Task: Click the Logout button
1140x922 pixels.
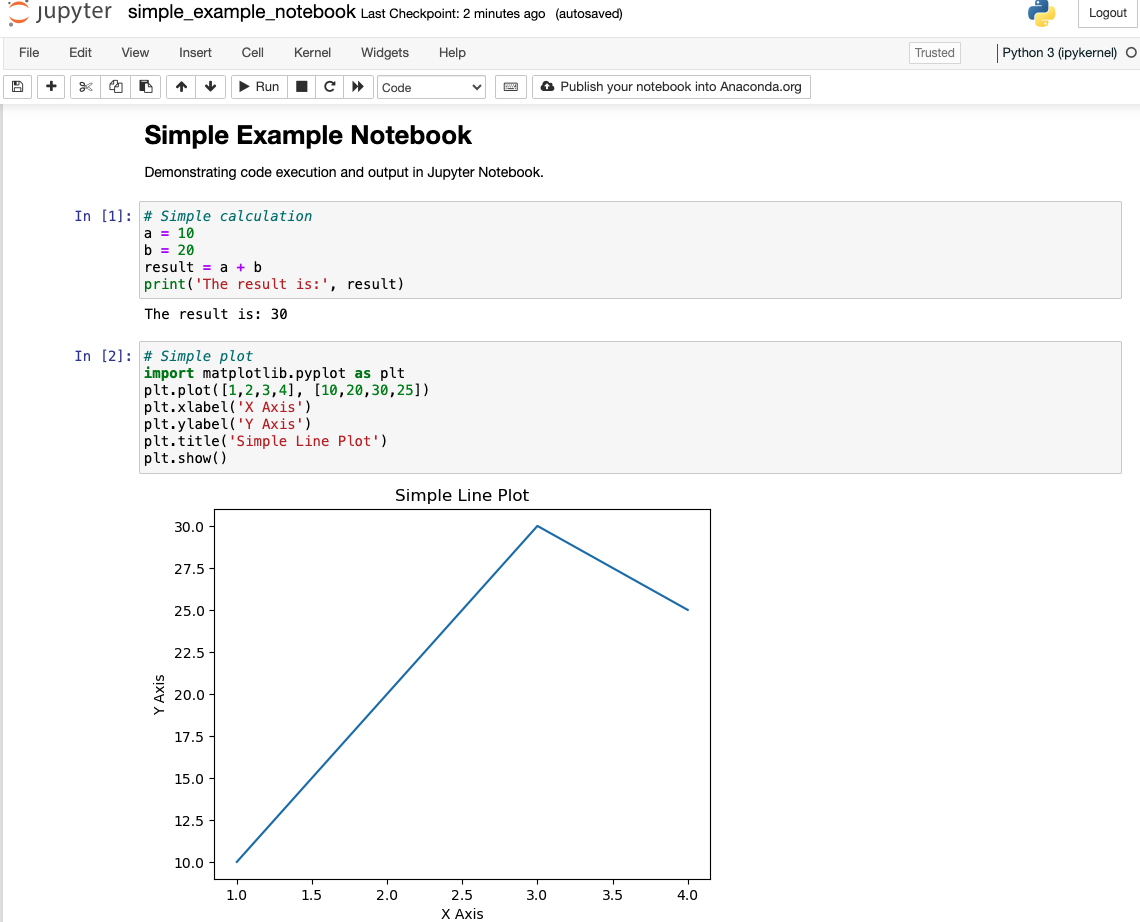Action: (x=1107, y=13)
